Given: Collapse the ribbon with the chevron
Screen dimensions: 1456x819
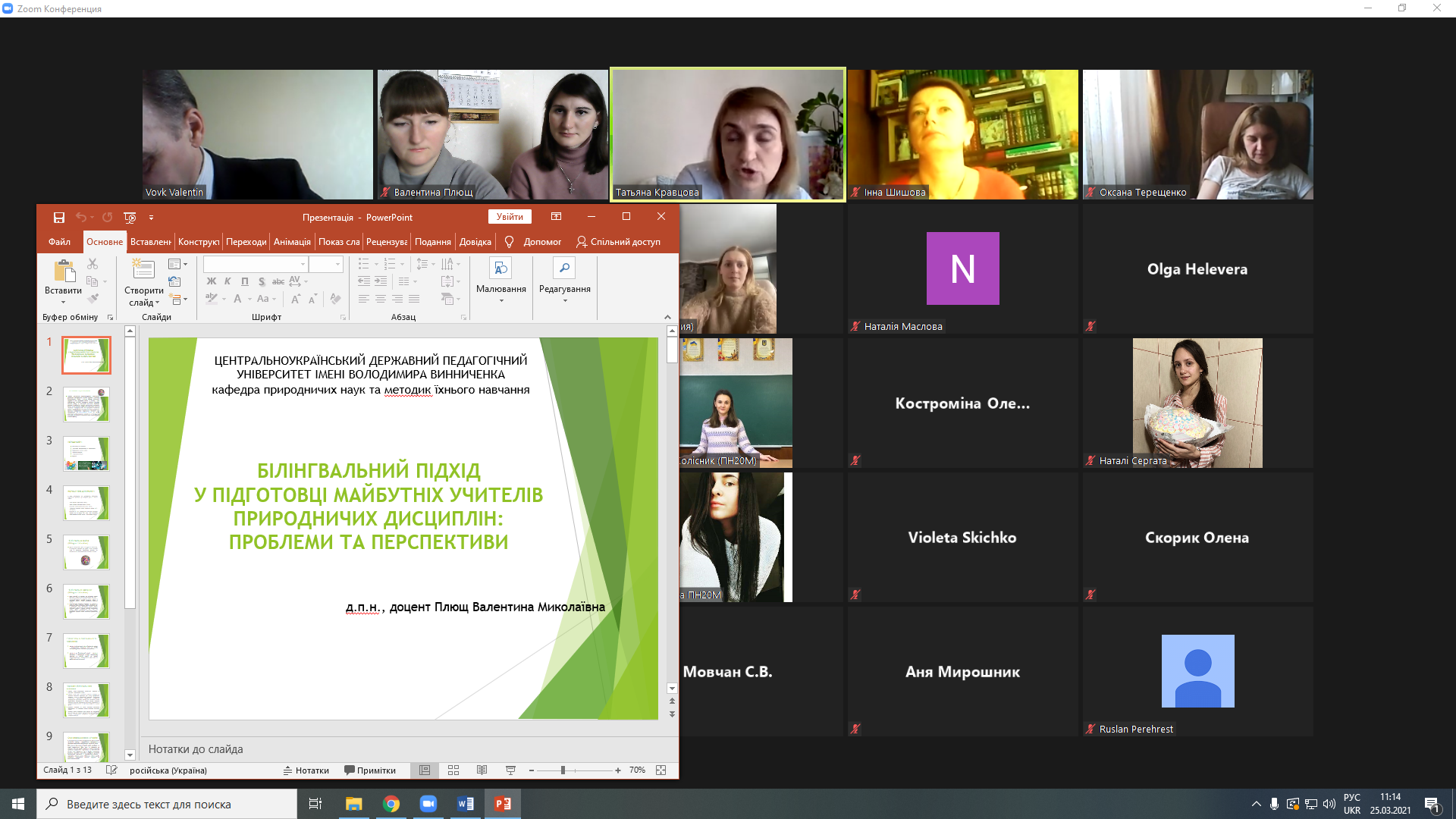Looking at the screenshot, I should pyautogui.click(x=667, y=317).
